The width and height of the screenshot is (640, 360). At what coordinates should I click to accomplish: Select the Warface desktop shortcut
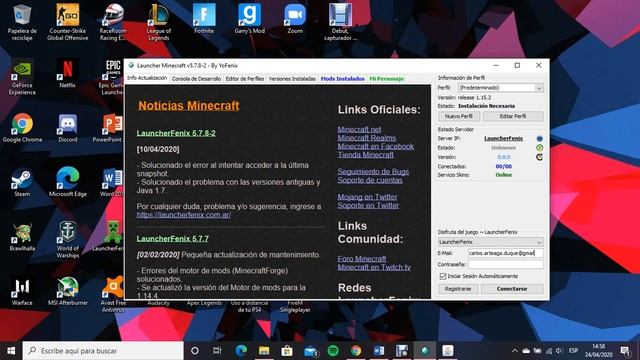(22, 292)
